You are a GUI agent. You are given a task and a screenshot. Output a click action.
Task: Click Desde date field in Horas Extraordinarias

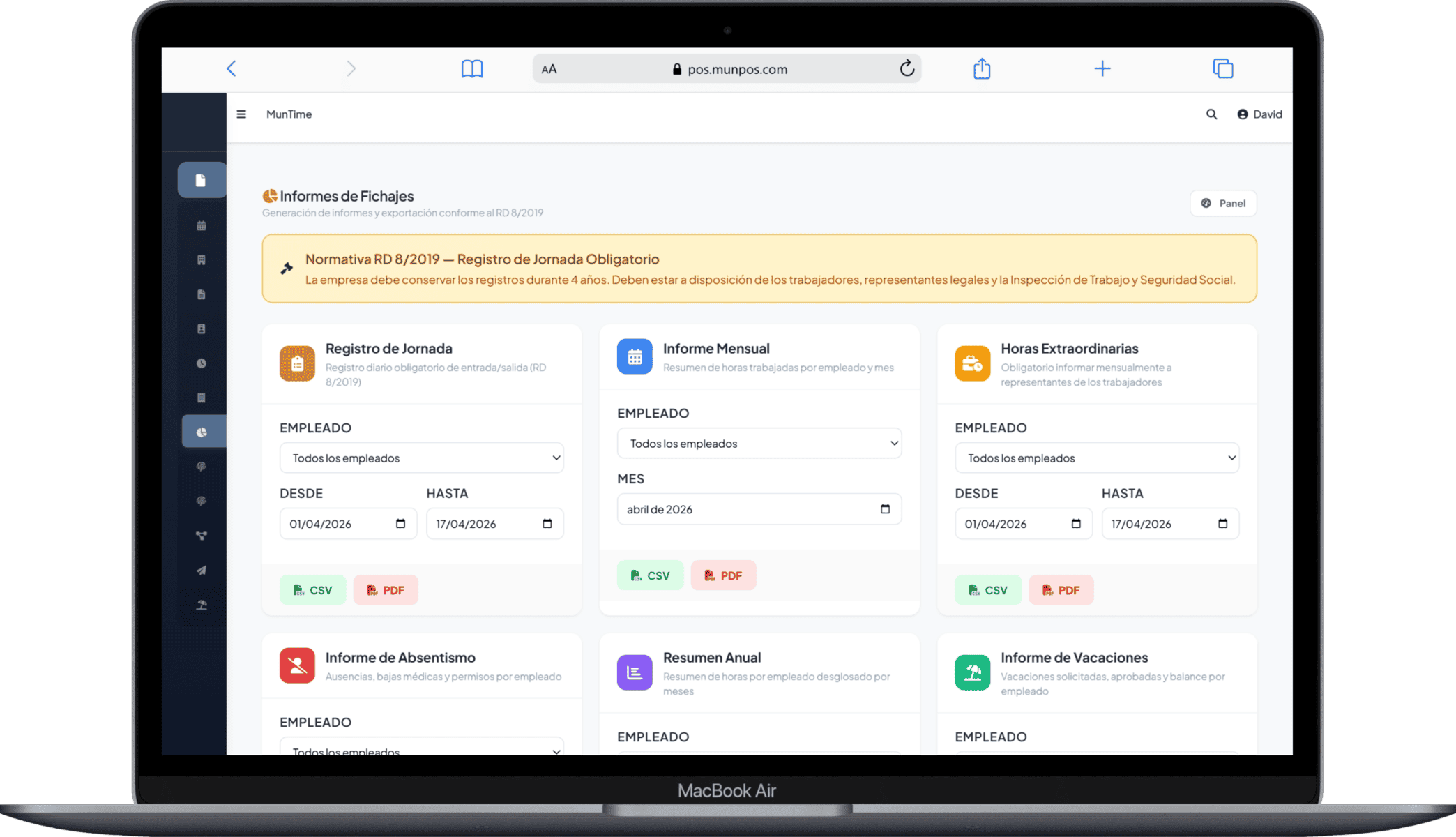click(x=1024, y=524)
